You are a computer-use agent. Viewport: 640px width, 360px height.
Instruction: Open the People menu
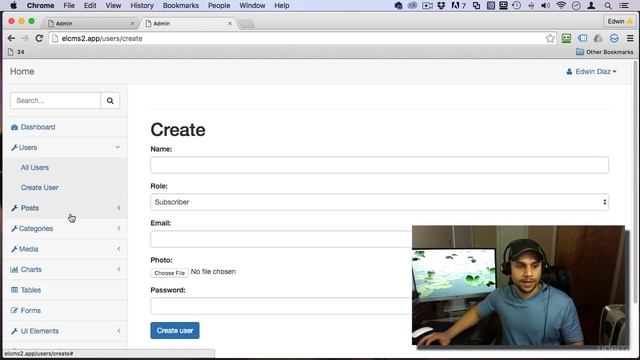click(219, 5)
